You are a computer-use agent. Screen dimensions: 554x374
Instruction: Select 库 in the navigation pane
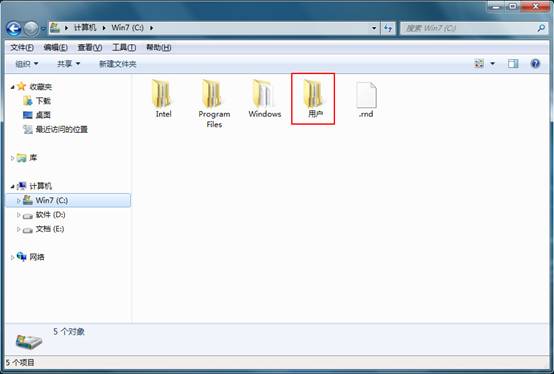click(x=33, y=158)
